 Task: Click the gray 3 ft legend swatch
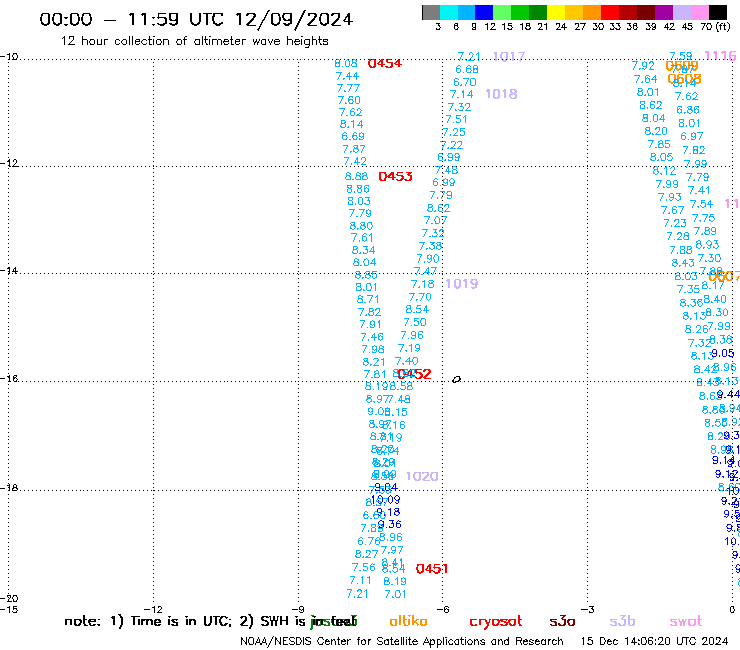(431, 12)
